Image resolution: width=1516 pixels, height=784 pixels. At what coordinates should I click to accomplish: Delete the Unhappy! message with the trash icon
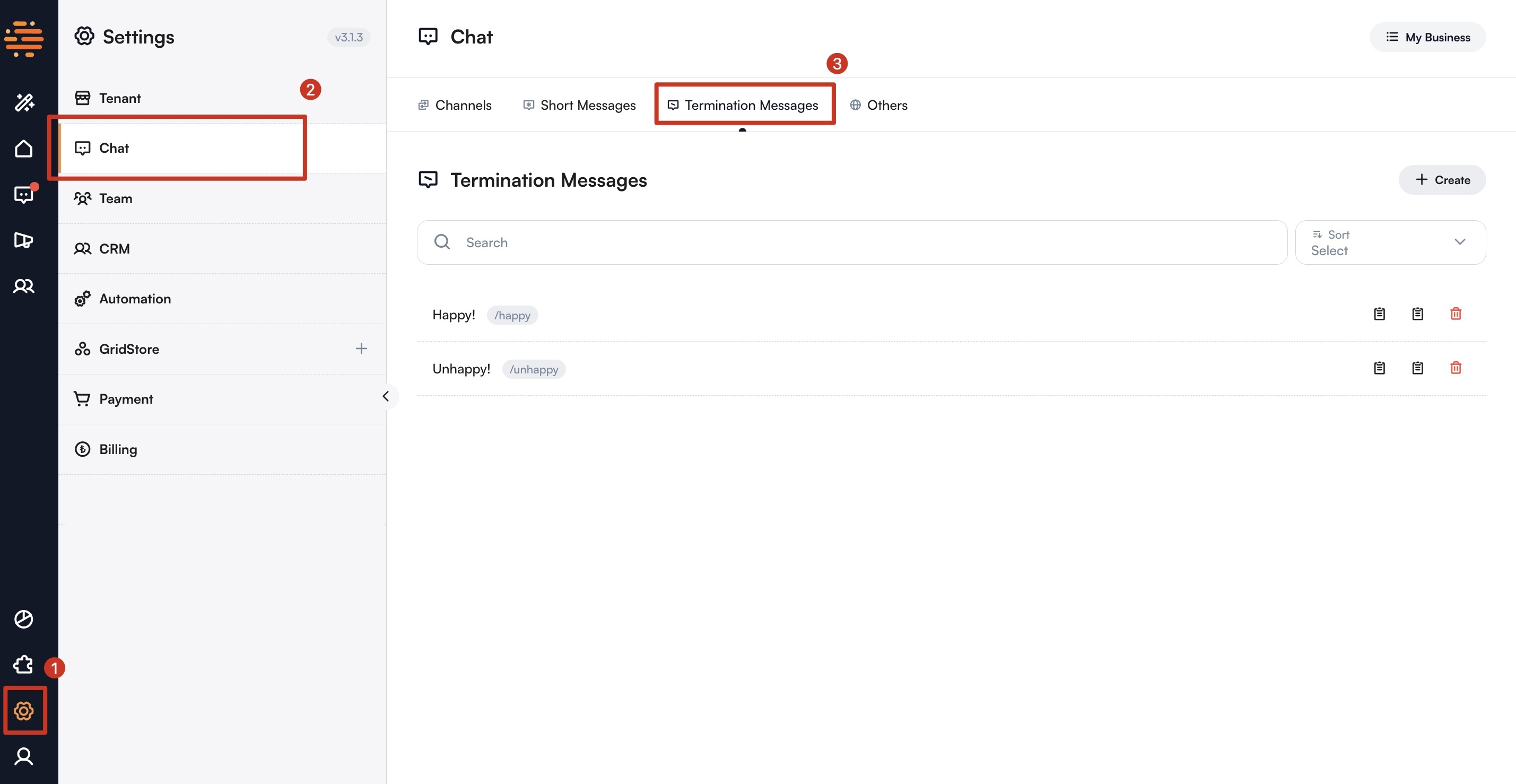pyautogui.click(x=1456, y=367)
